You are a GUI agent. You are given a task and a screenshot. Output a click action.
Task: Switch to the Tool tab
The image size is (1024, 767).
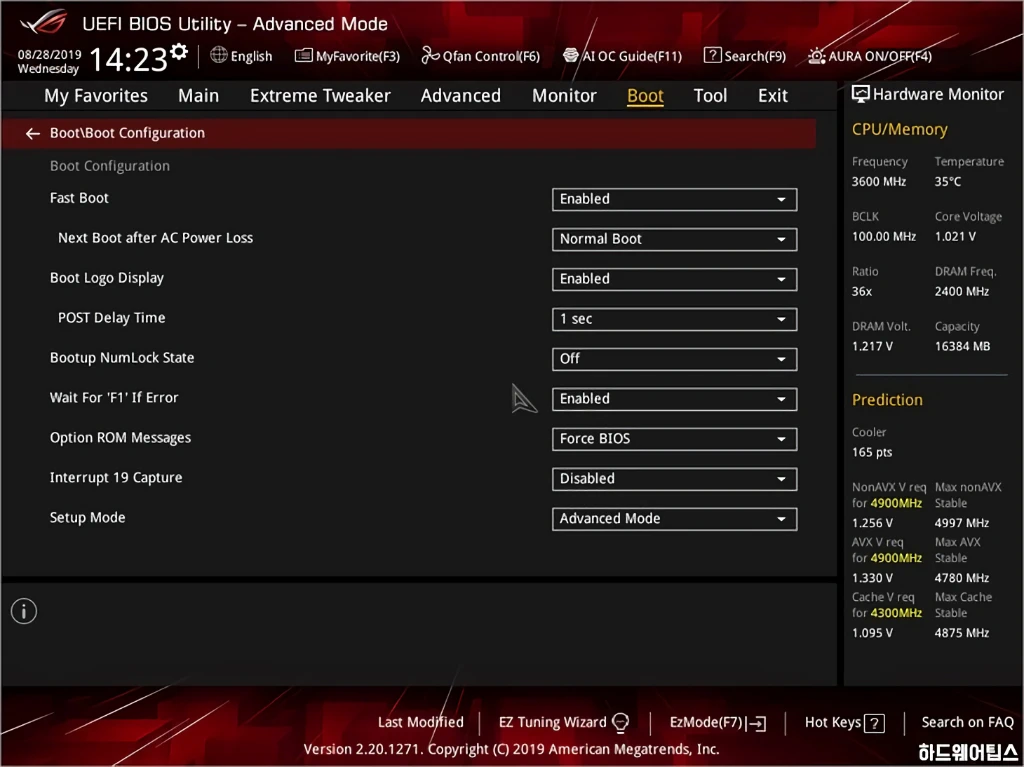tap(710, 95)
